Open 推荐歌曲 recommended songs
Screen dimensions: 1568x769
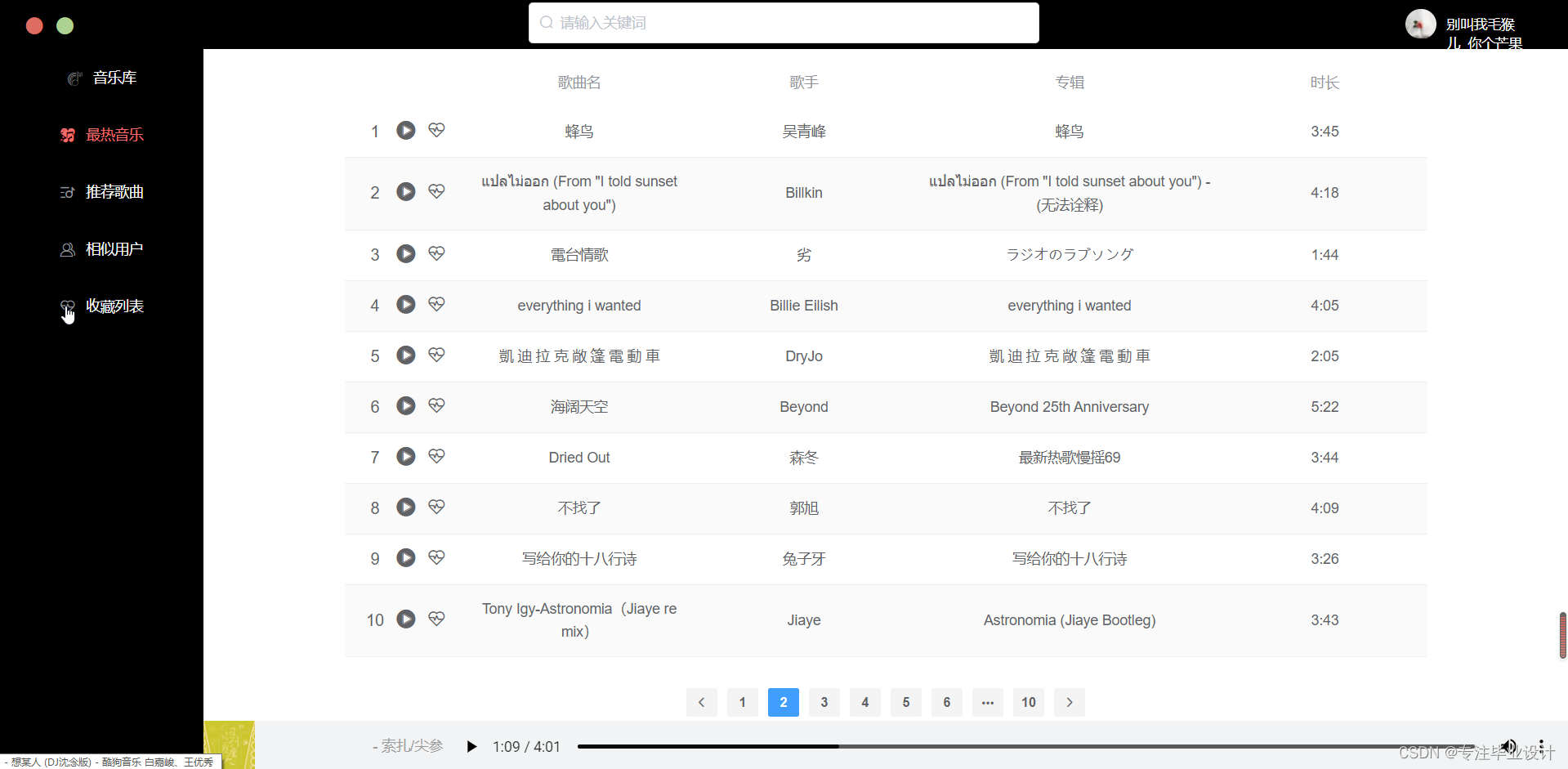pyautogui.click(x=101, y=192)
